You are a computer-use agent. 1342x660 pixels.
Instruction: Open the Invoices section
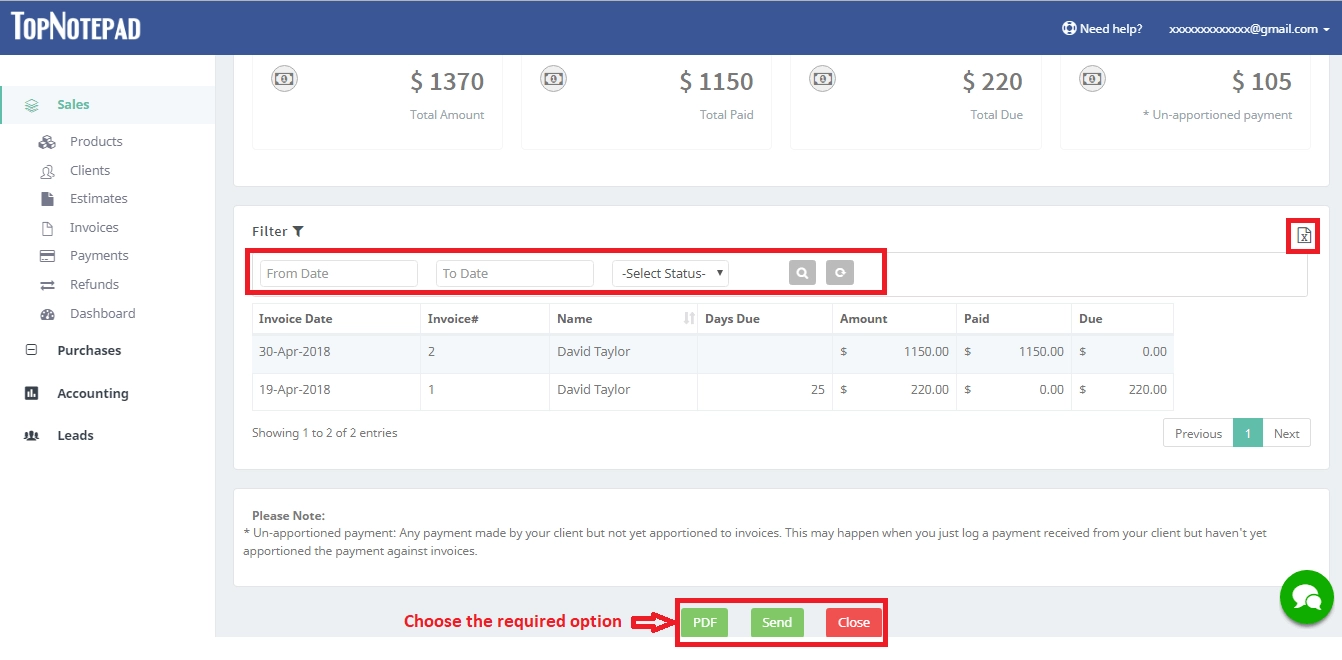[x=93, y=227]
